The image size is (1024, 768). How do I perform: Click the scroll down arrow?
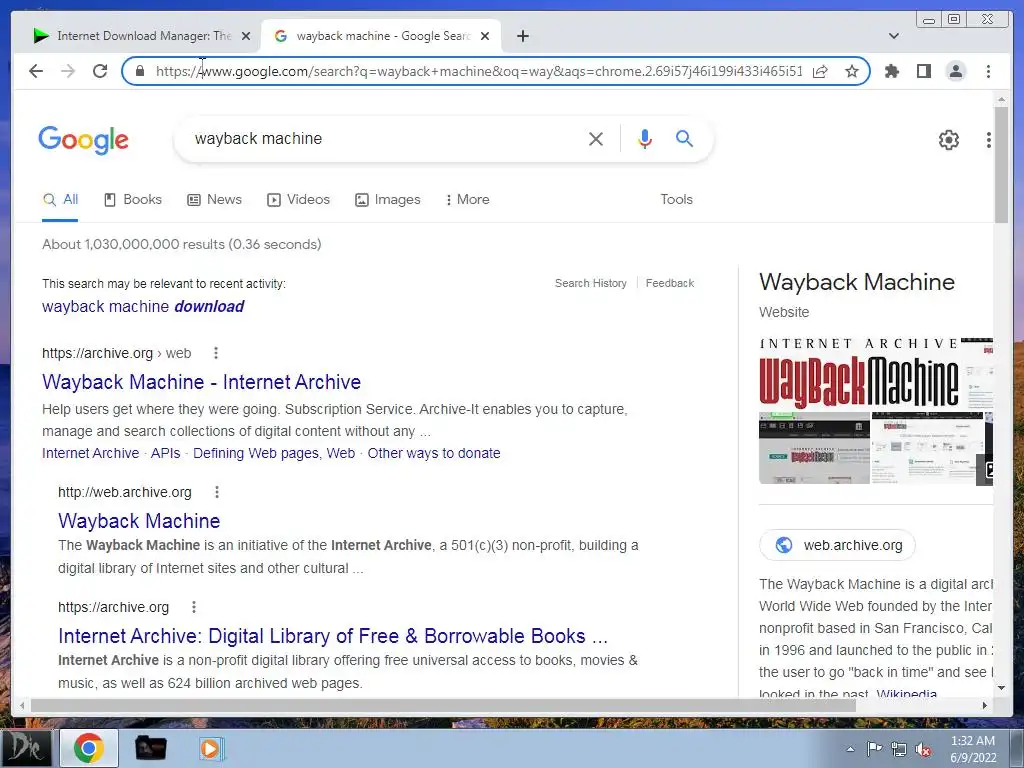coord(1000,687)
